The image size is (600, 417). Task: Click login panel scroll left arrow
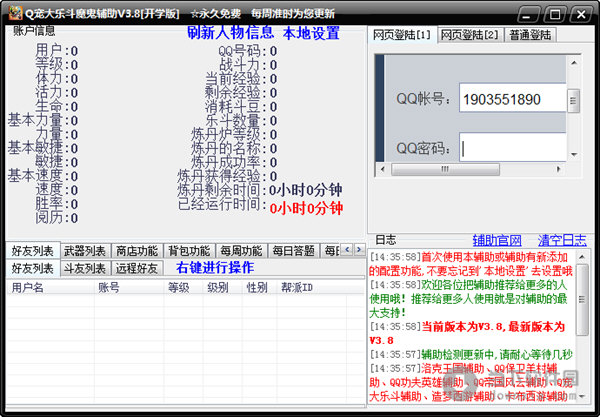[x=383, y=169]
